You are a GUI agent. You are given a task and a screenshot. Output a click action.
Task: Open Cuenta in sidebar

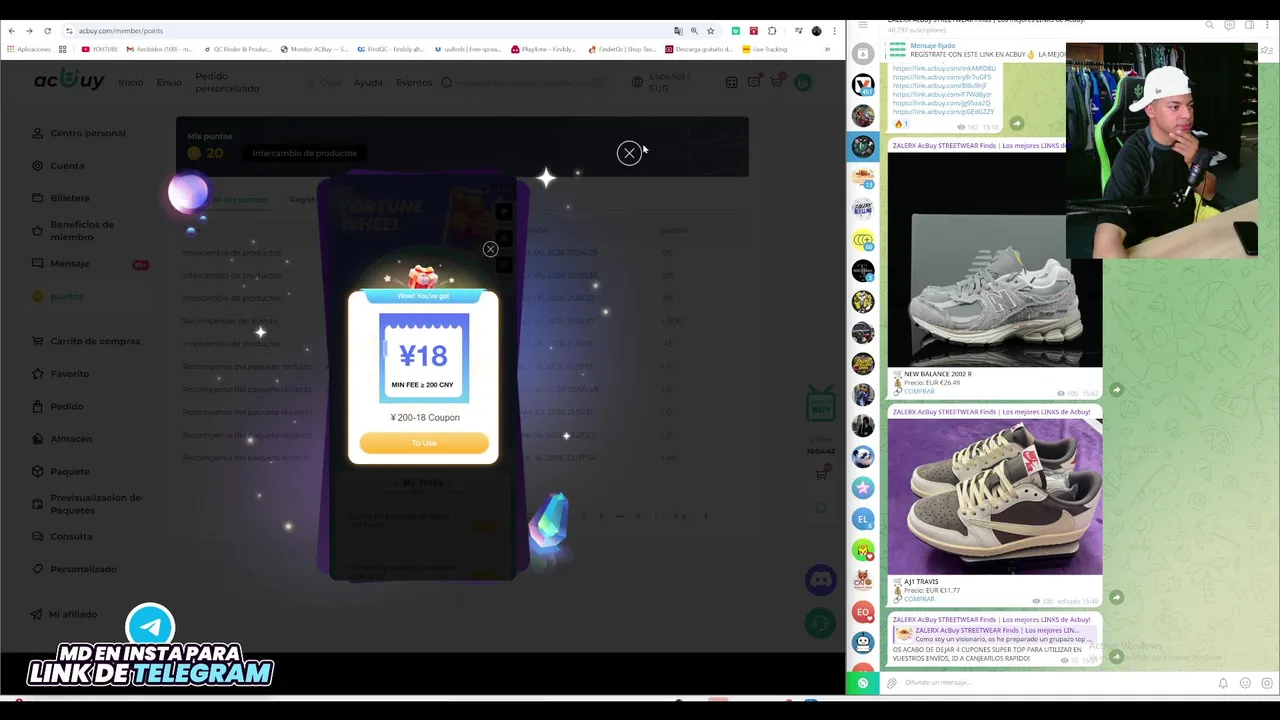(59, 166)
